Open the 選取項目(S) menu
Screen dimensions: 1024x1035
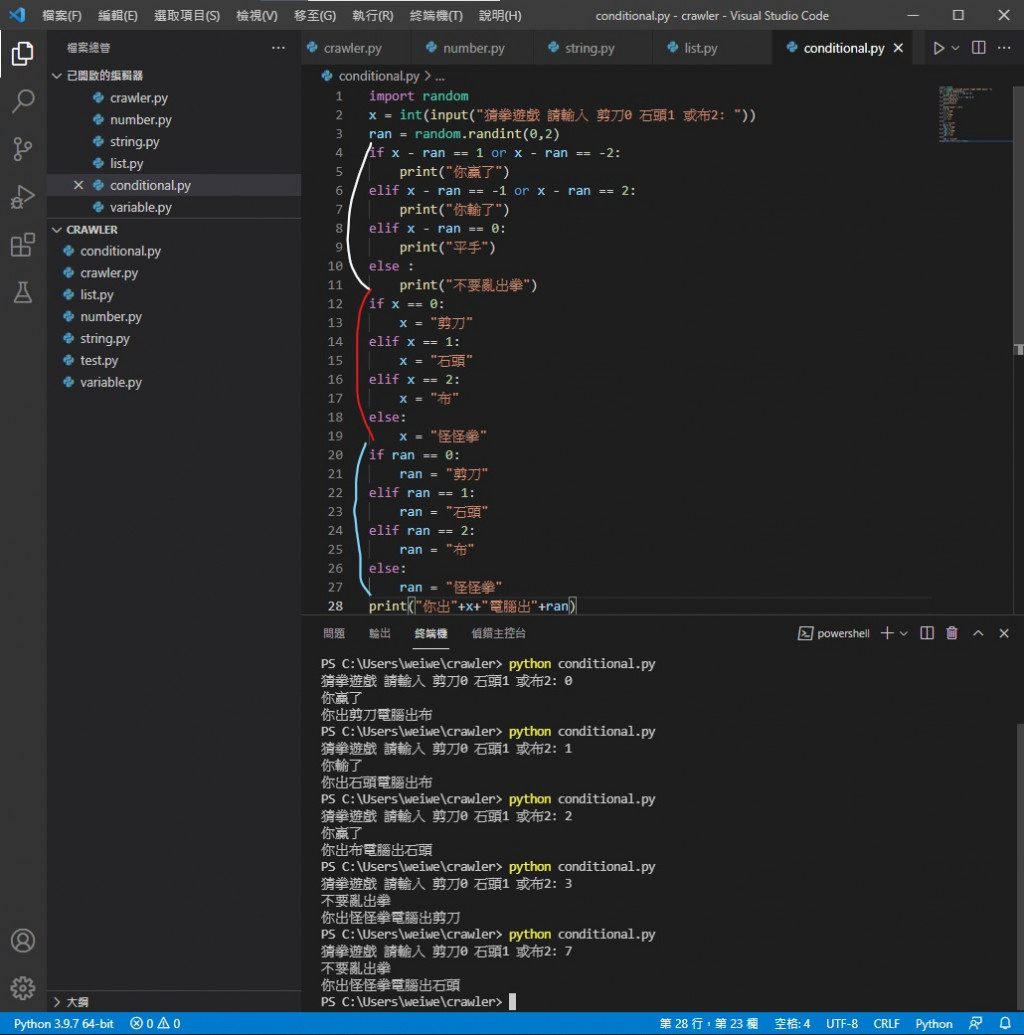187,15
